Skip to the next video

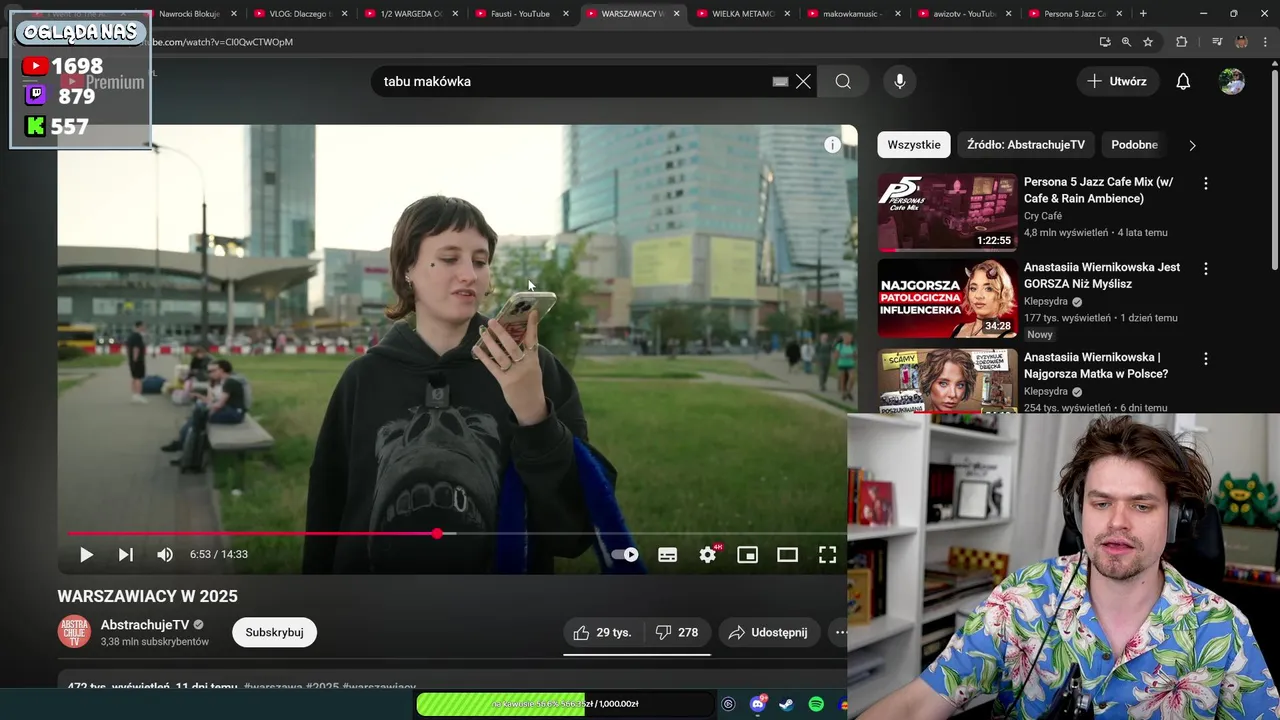click(x=126, y=555)
